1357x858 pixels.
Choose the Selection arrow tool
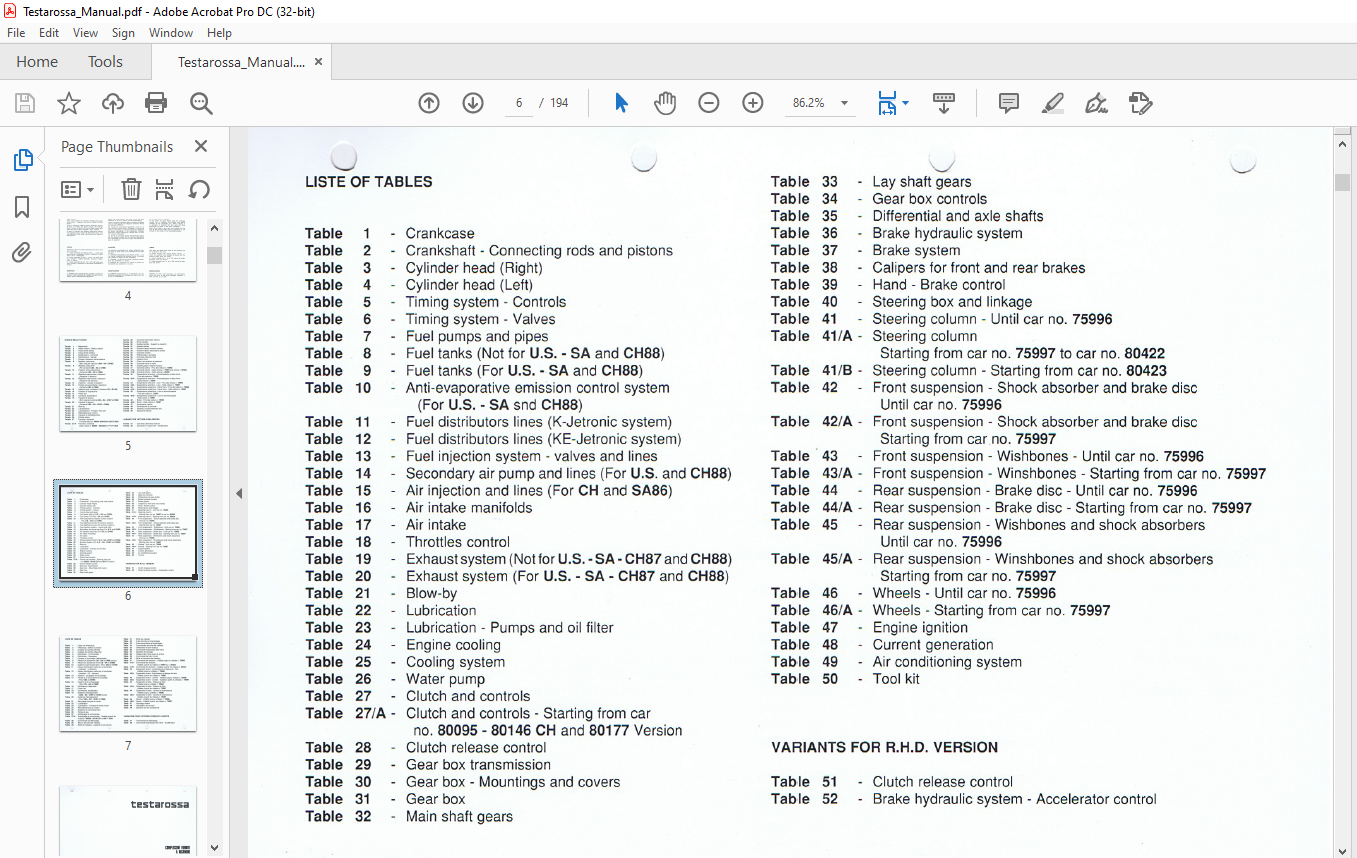621,103
